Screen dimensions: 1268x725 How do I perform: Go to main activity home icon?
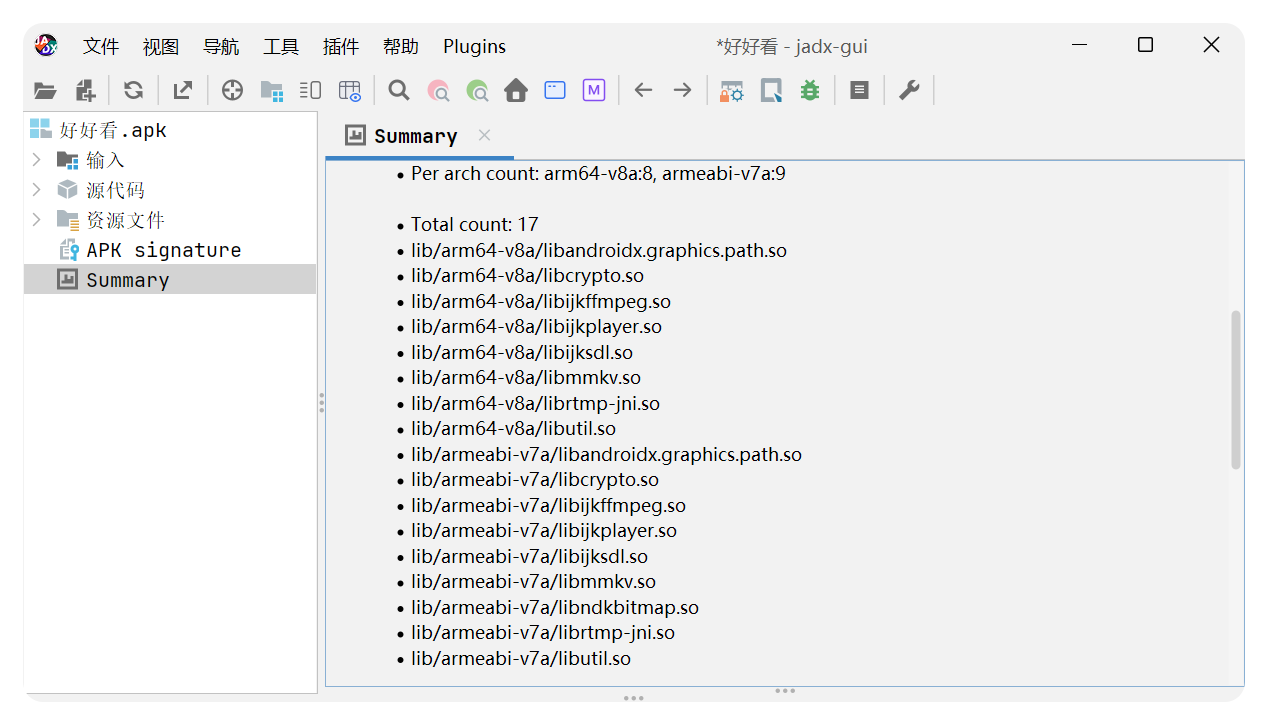[516, 91]
